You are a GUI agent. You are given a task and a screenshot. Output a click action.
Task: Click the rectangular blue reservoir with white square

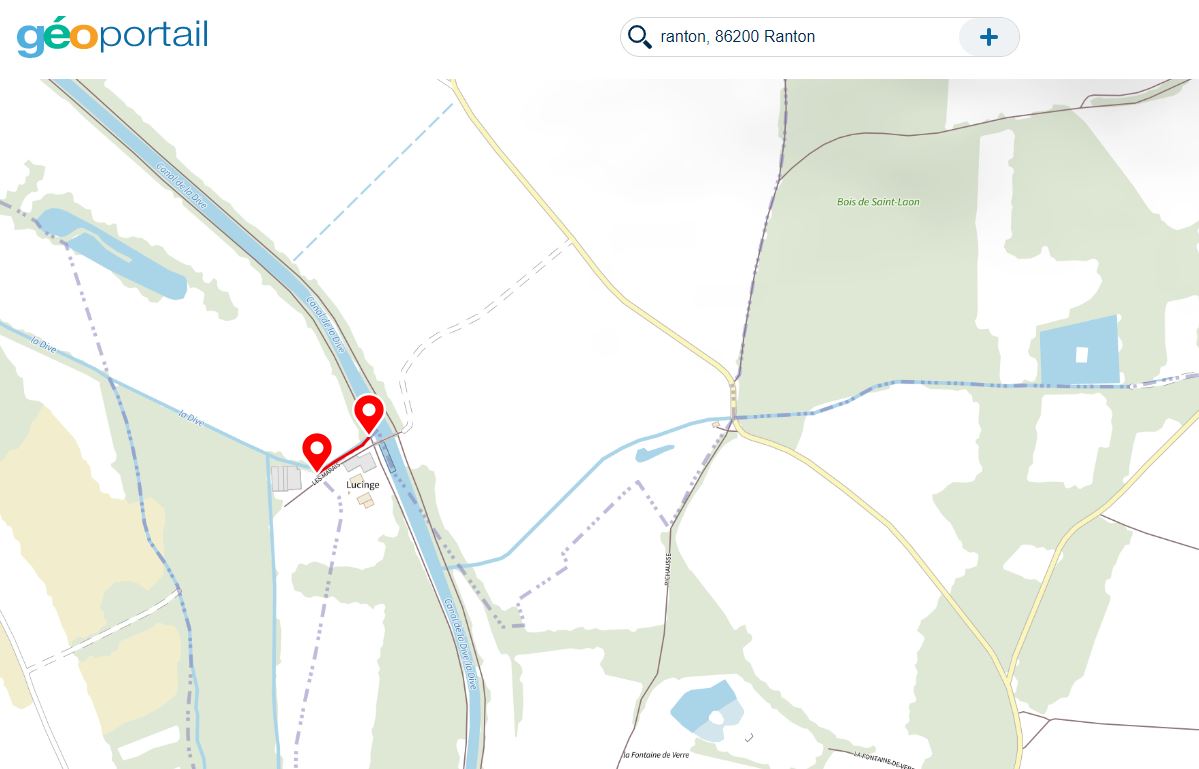[x=1079, y=351]
